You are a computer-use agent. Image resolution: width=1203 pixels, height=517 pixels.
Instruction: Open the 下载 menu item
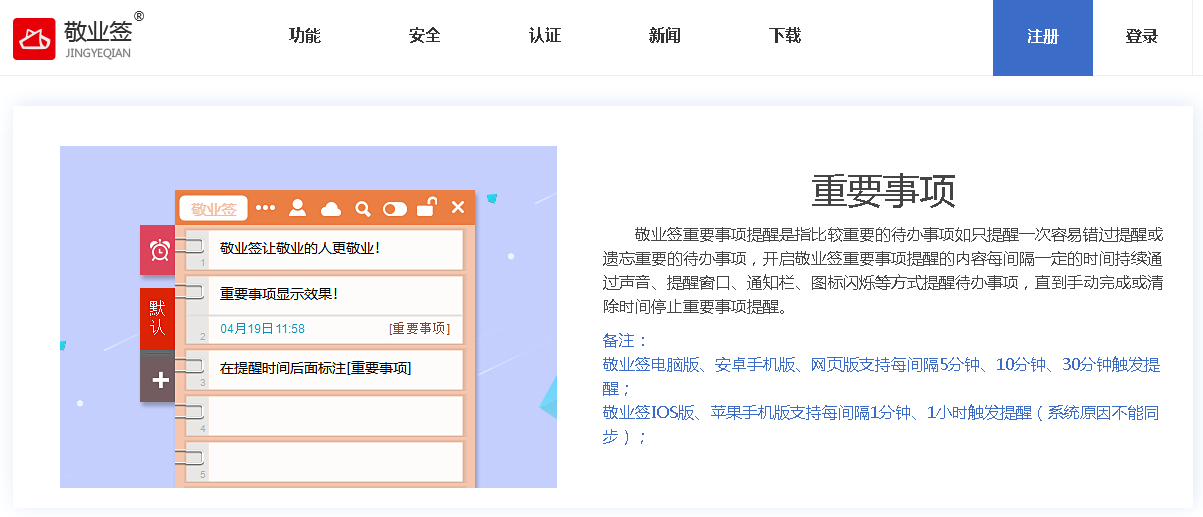(x=785, y=36)
